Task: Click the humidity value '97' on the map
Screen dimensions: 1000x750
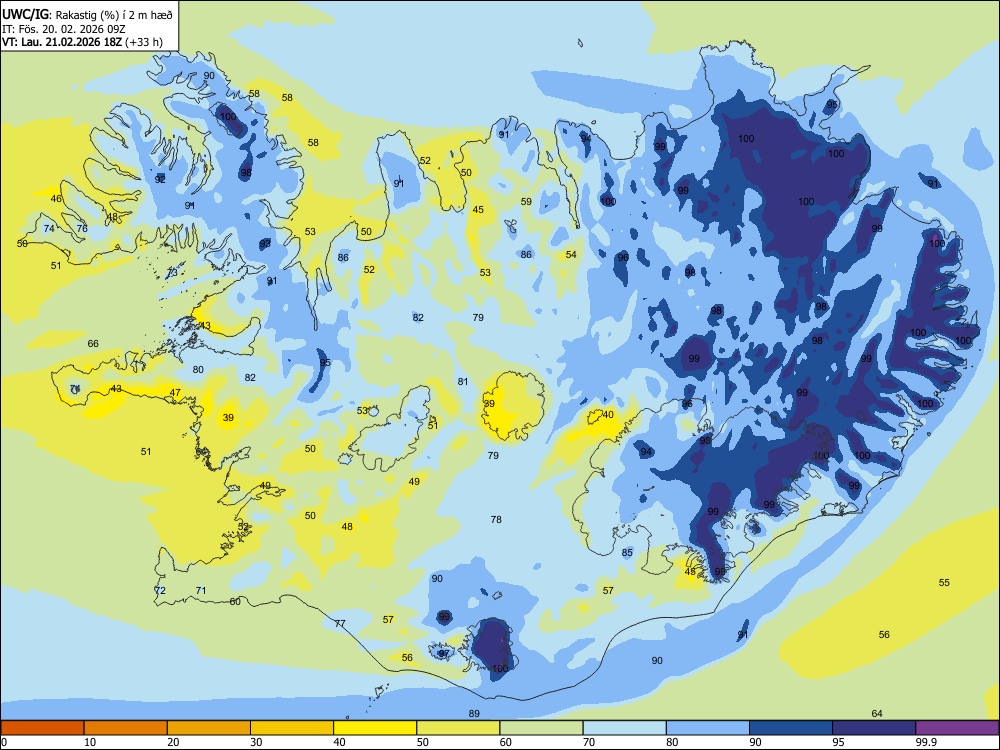Action: click(x=444, y=654)
